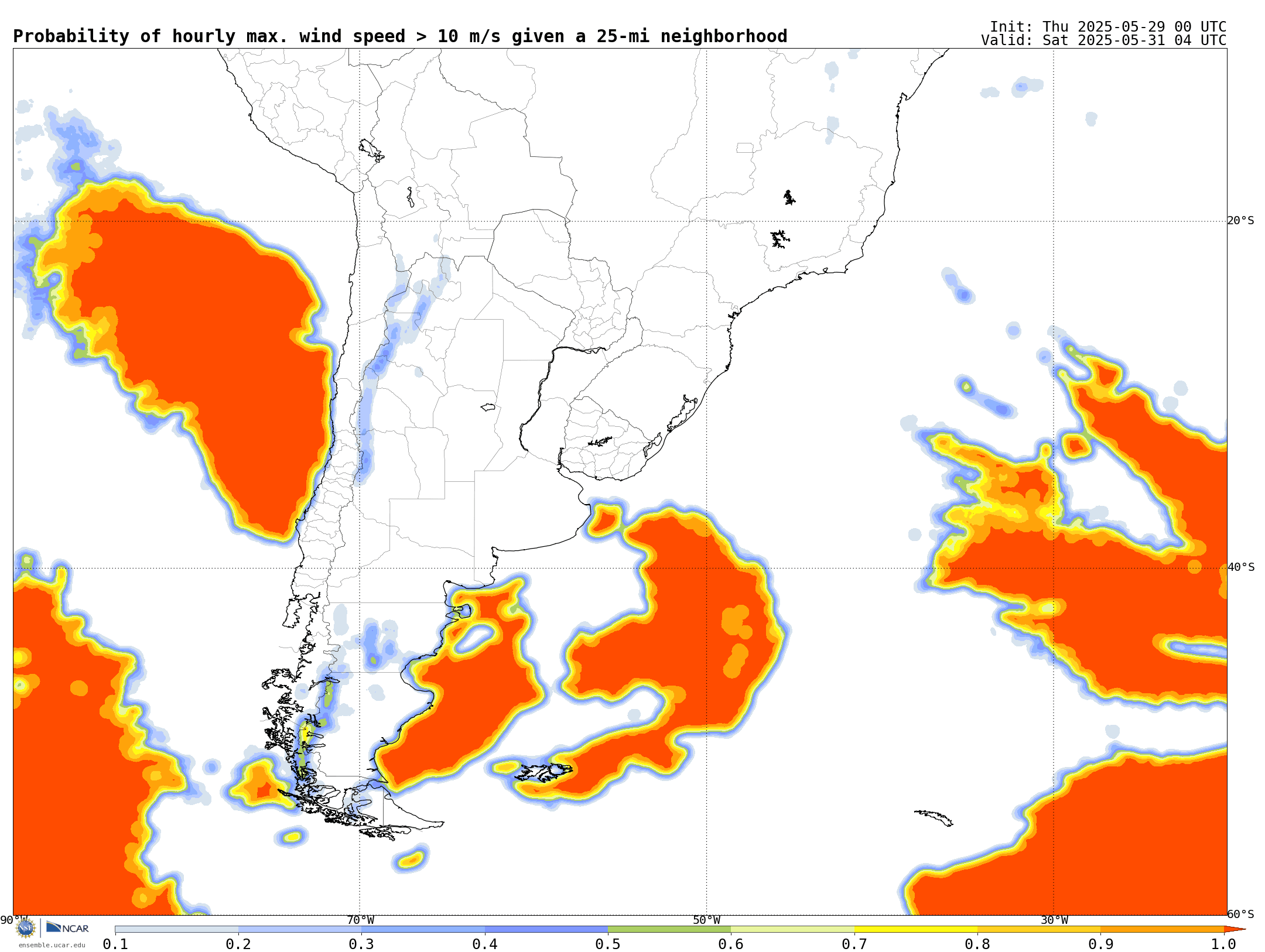Viewport: 1265px width, 952px height.
Task: Click the Init: Thu 2025-05-29 00 UTC text
Action: 1108,27
